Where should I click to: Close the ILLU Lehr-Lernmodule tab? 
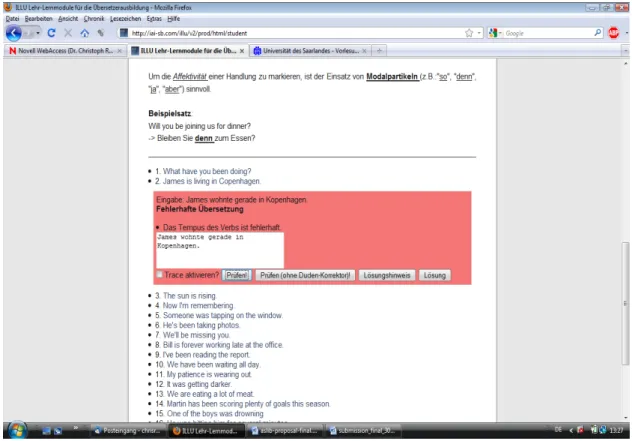pos(242,51)
